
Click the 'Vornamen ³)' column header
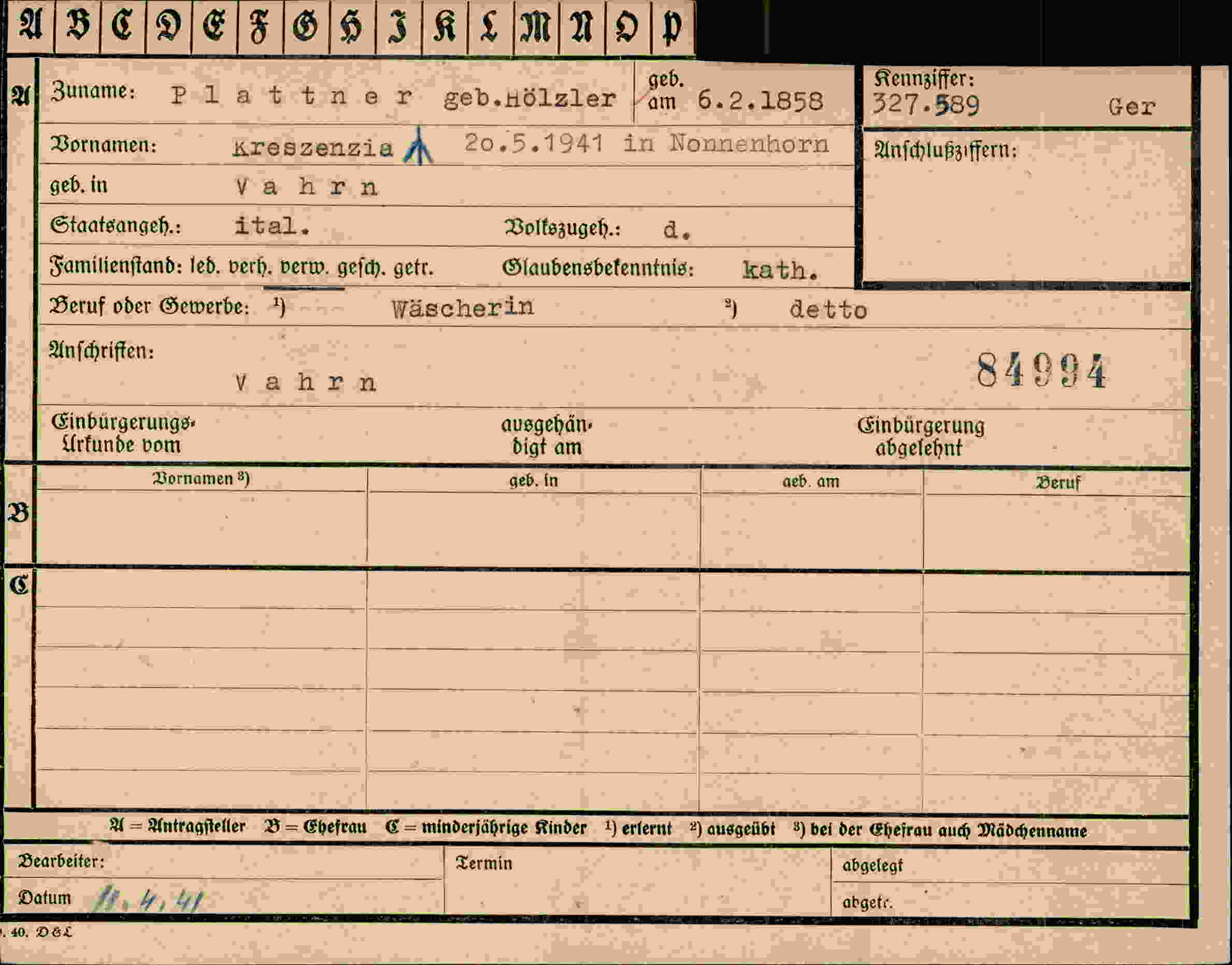click(201, 479)
